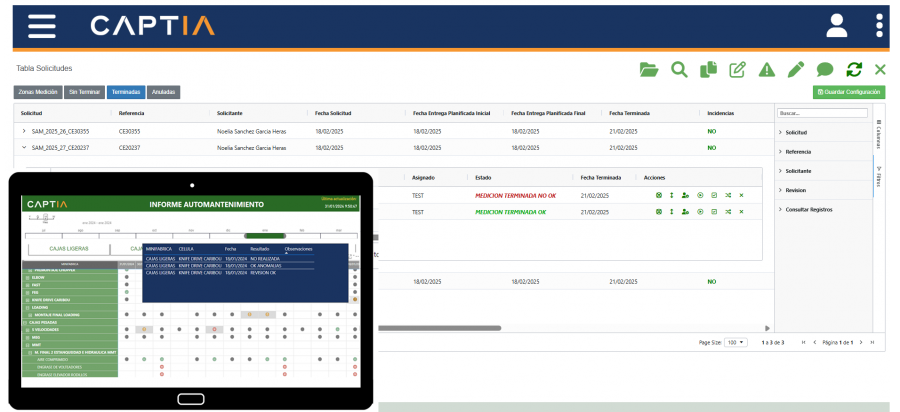Screen dimensions: 900x412
Task: Click the open-folder toolbar icon
Action: (649, 70)
